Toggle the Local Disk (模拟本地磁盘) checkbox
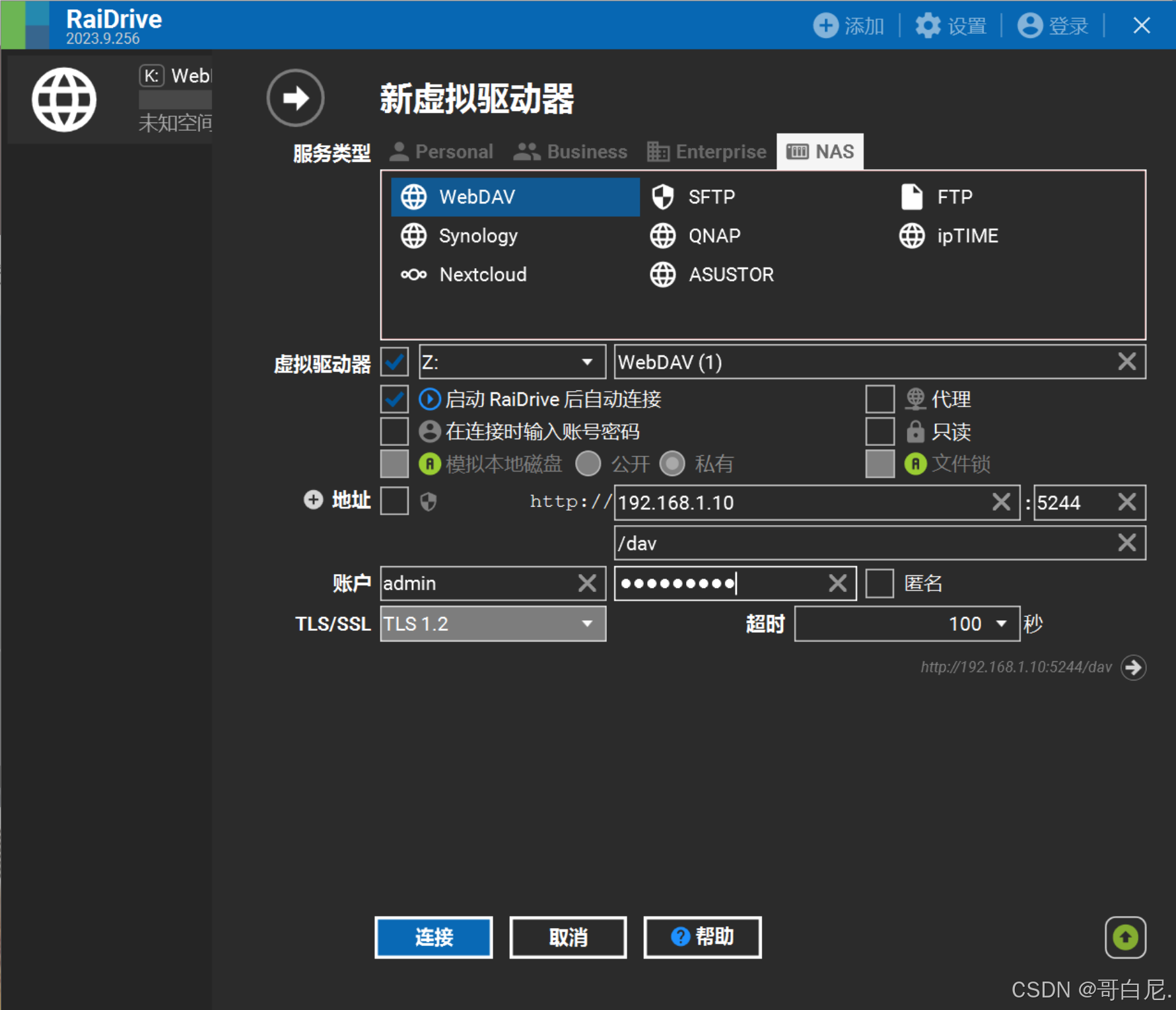 [394, 464]
